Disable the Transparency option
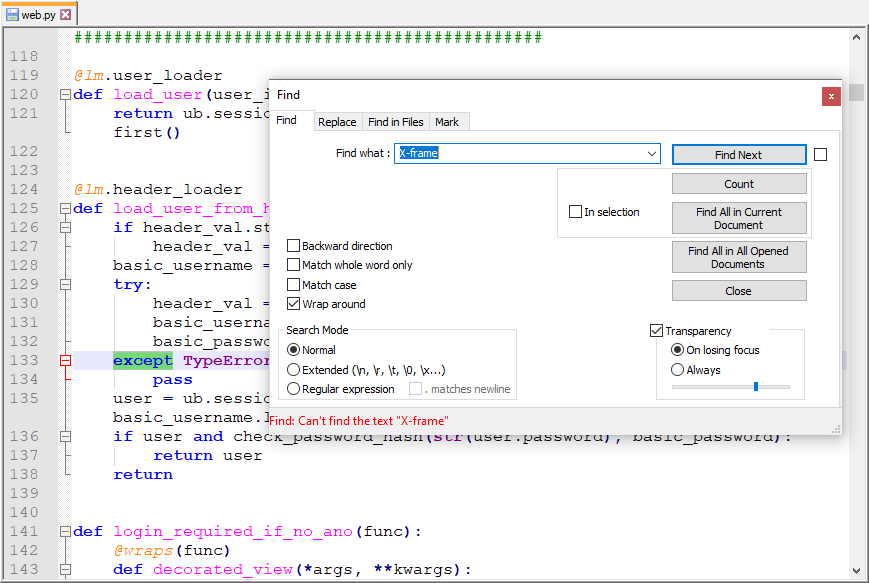The image size is (869, 583). pyautogui.click(x=657, y=330)
